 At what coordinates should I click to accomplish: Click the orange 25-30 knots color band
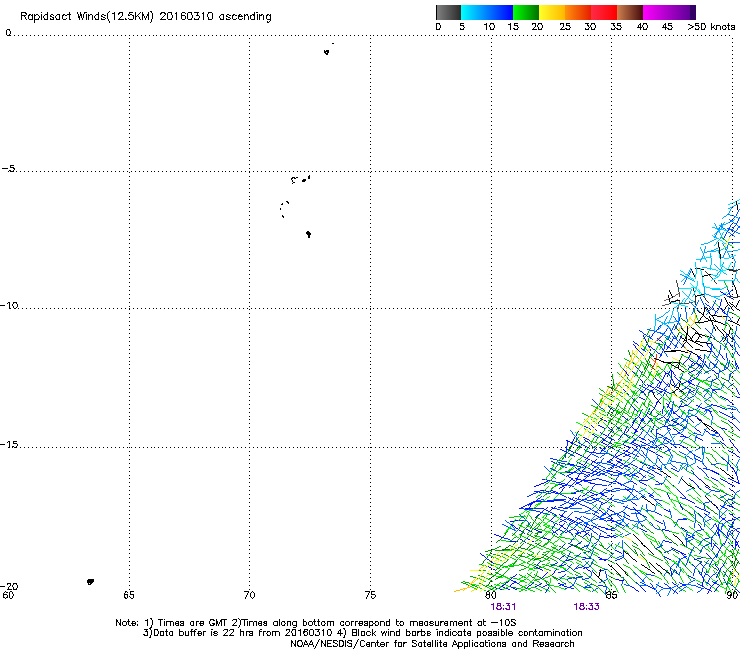pos(578,12)
